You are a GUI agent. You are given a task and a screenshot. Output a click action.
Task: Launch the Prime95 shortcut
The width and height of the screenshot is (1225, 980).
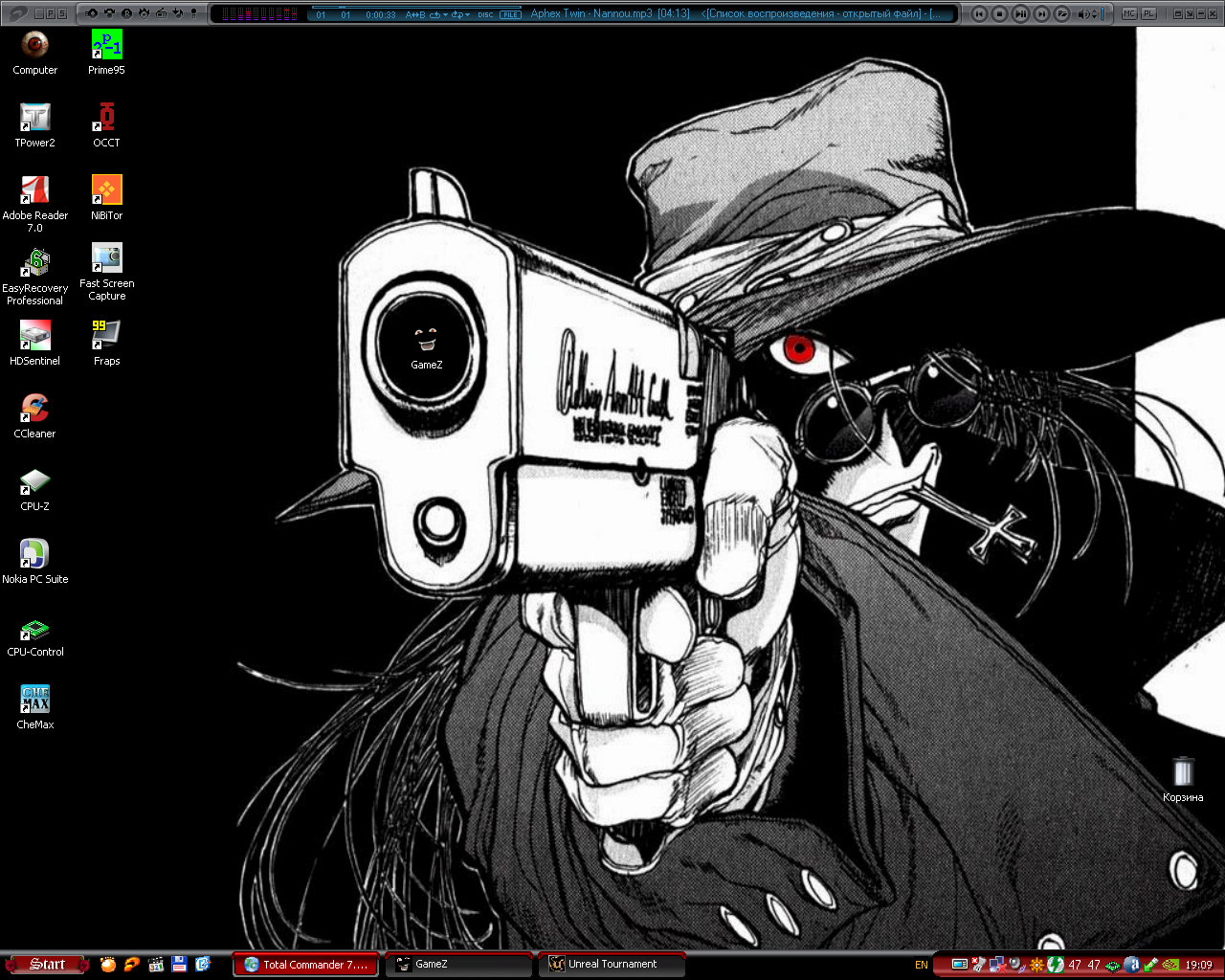(x=106, y=53)
